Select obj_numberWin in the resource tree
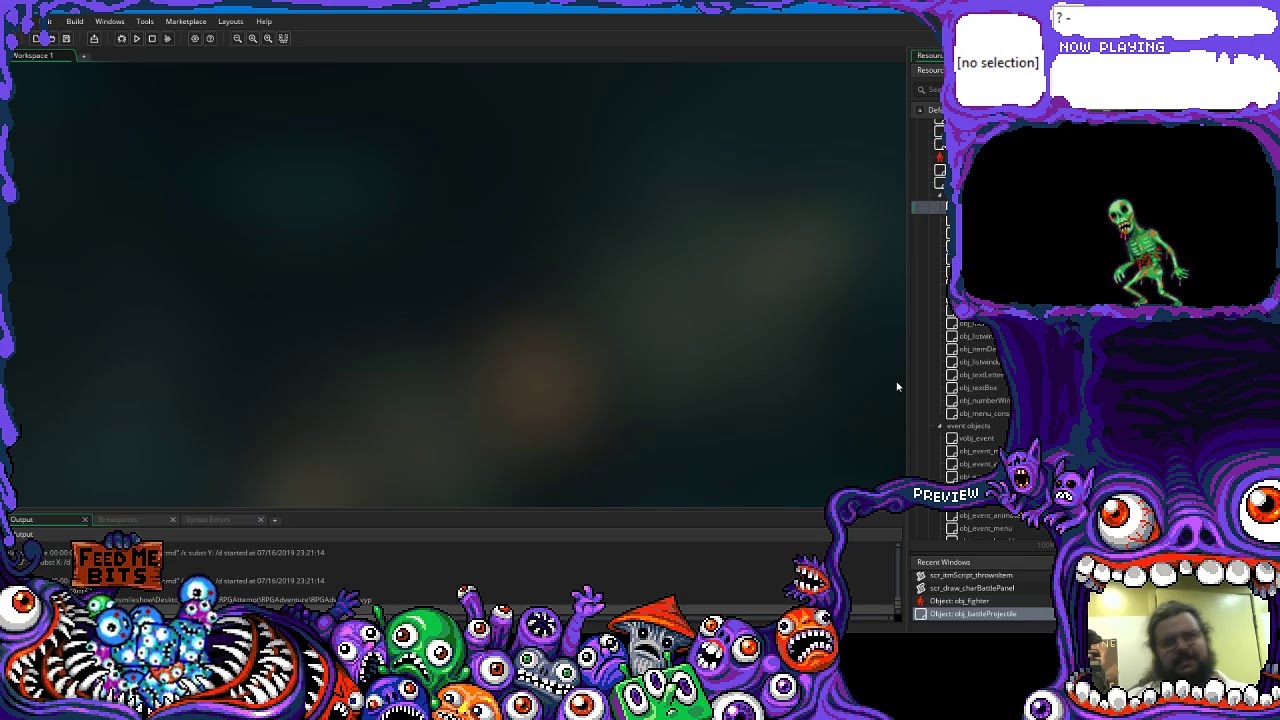The width and height of the screenshot is (1280, 720). [x=984, y=401]
